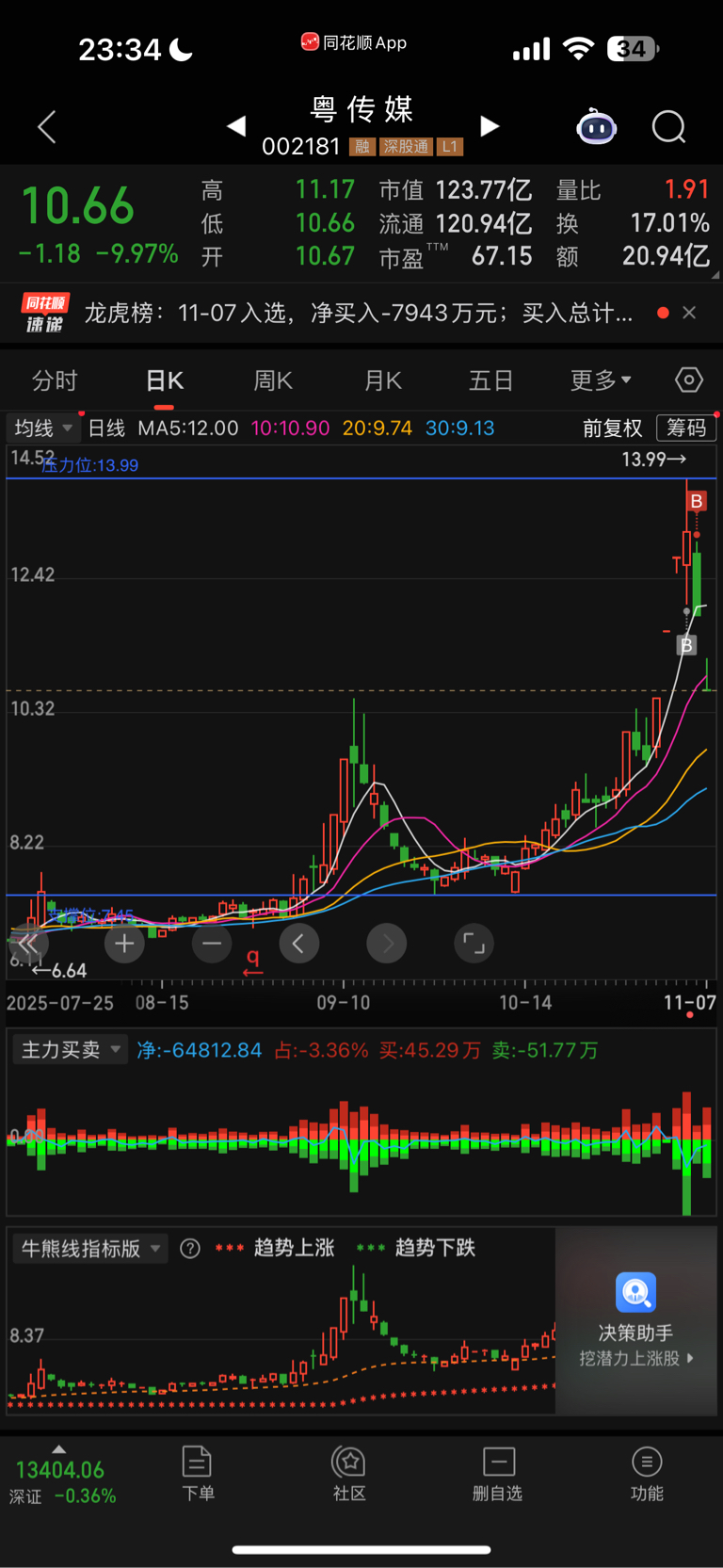This screenshot has width=723, height=1568.
Task: Enter fullscreen landscape chart mode
Action: point(474,943)
